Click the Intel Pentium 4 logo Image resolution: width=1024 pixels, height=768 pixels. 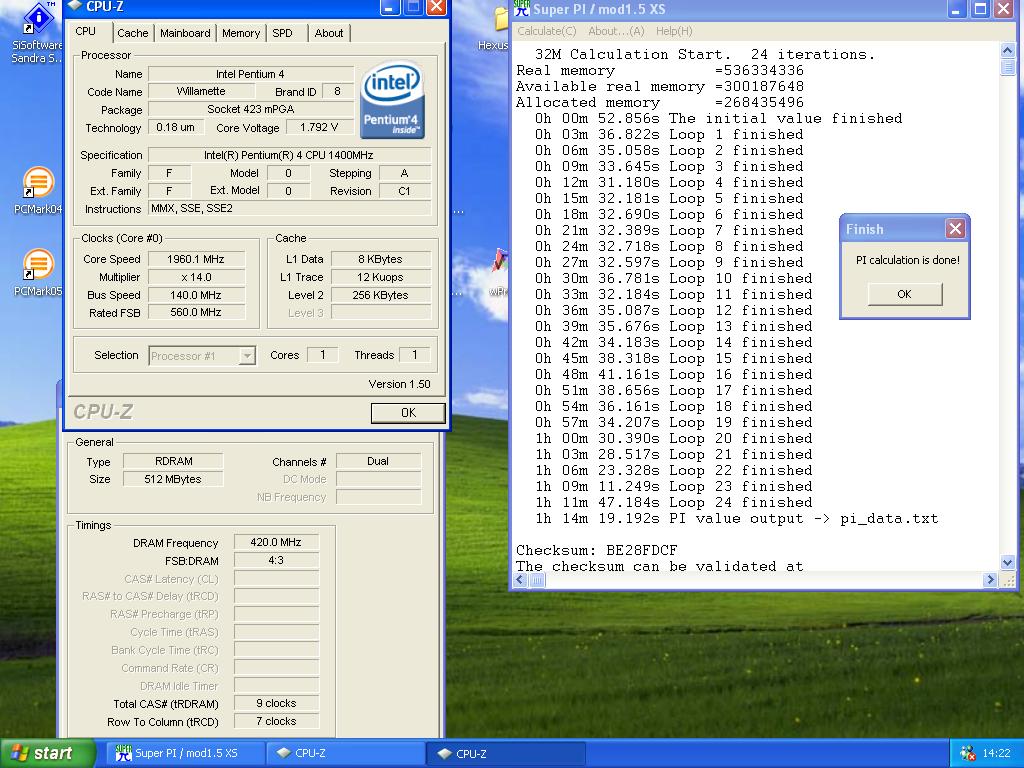pyautogui.click(x=393, y=99)
